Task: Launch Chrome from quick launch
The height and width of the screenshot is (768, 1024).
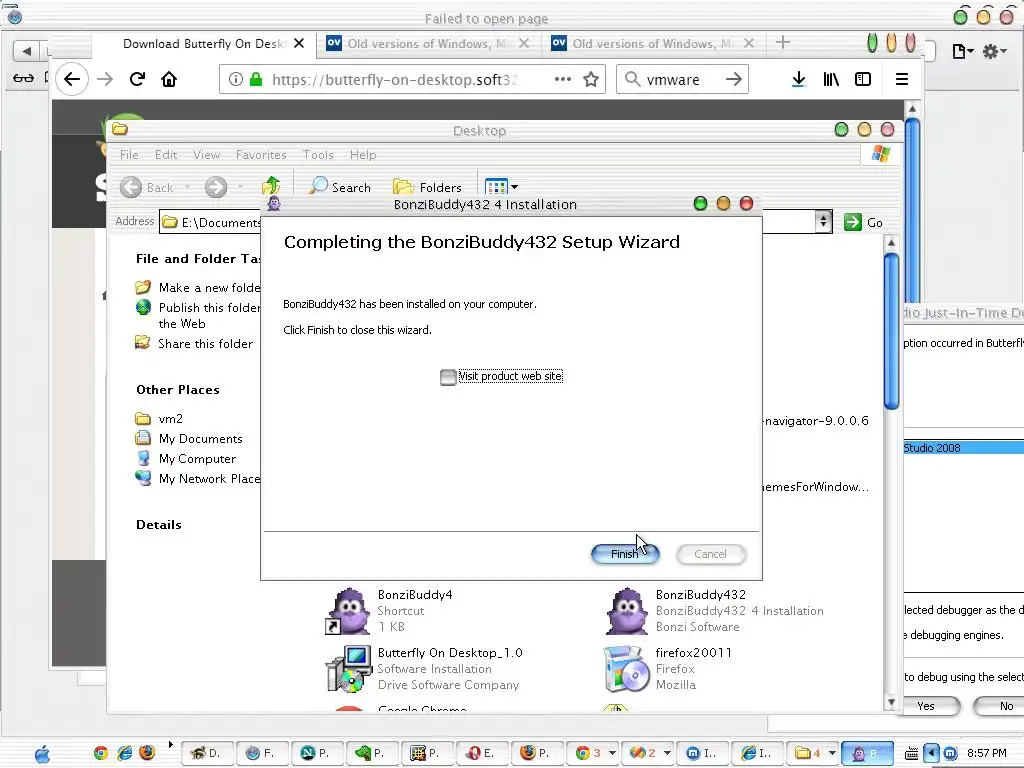Action: (101, 753)
